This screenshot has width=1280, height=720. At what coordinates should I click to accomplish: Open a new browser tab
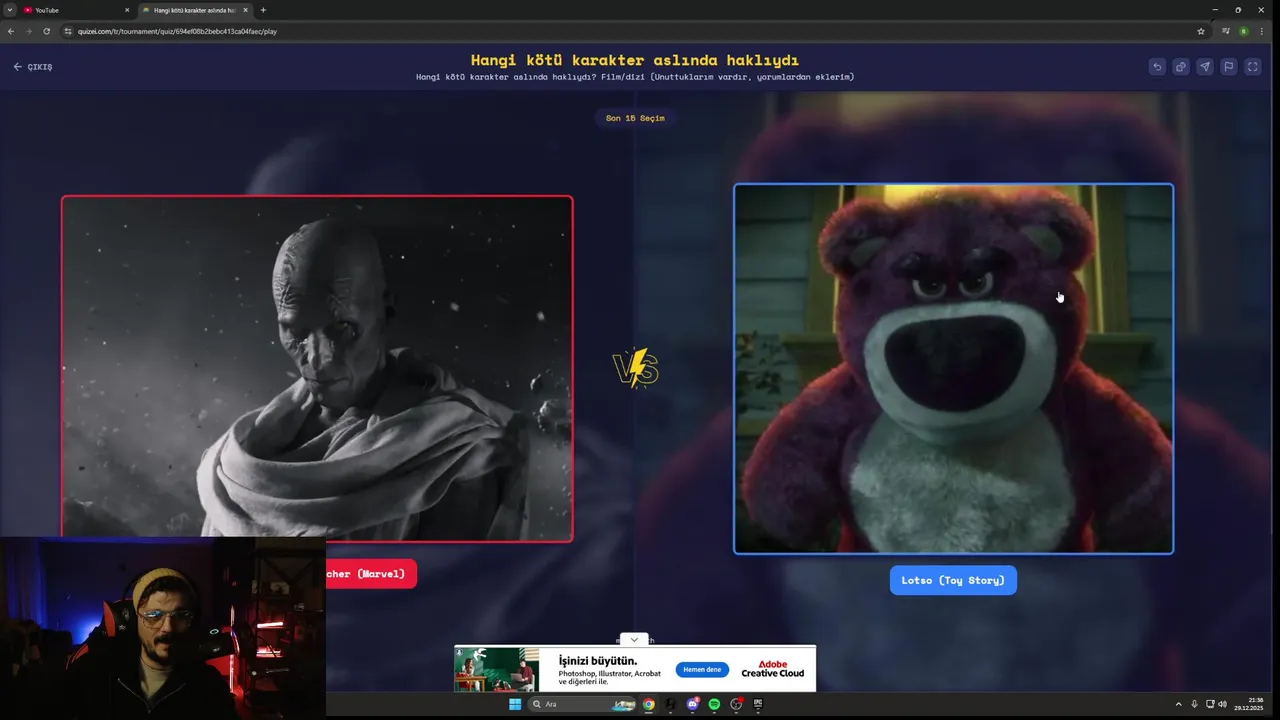tap(263, 10)
